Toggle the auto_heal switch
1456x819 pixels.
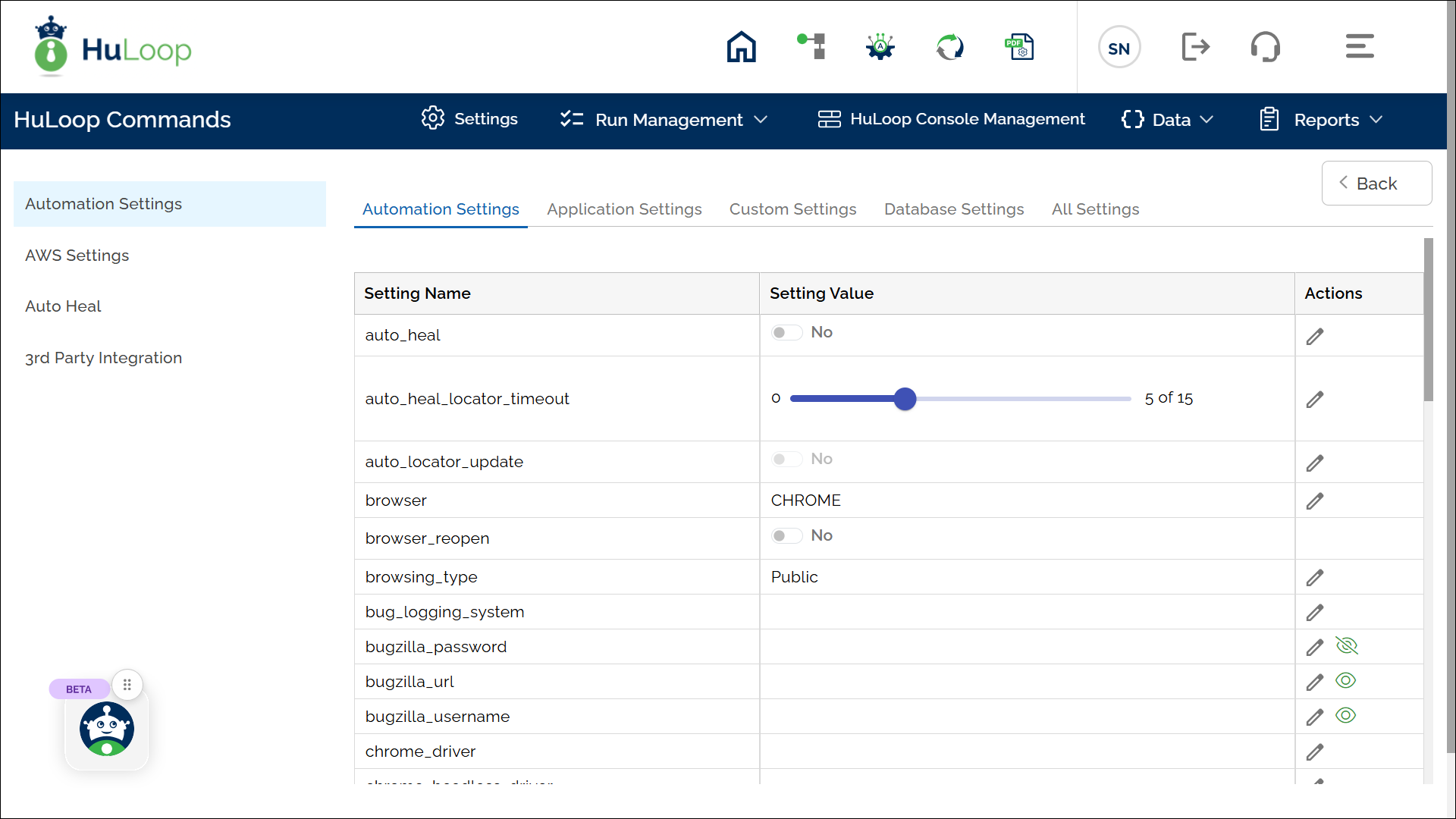[x=786, y=333]
